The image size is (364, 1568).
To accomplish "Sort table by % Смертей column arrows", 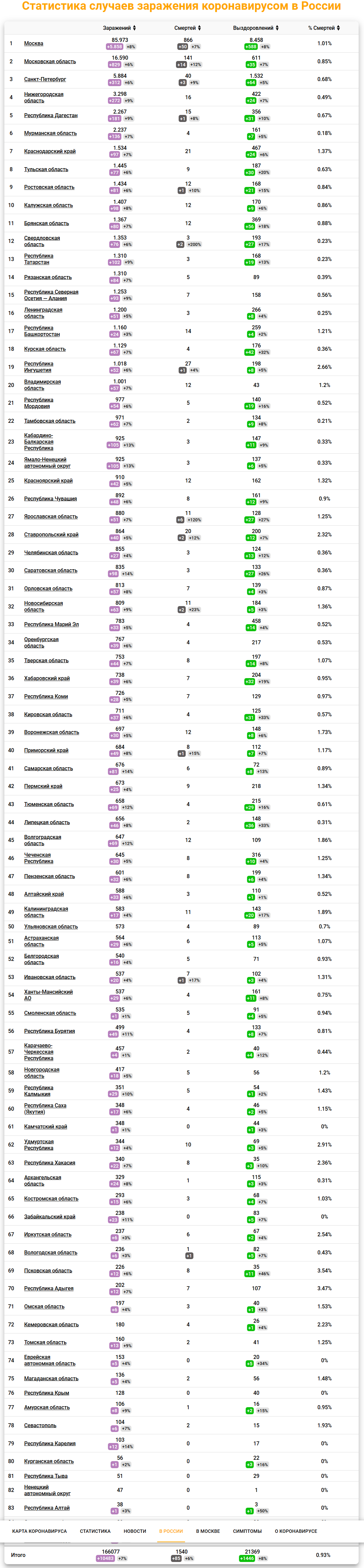I will pyautogui.click(x=339, y=28).
